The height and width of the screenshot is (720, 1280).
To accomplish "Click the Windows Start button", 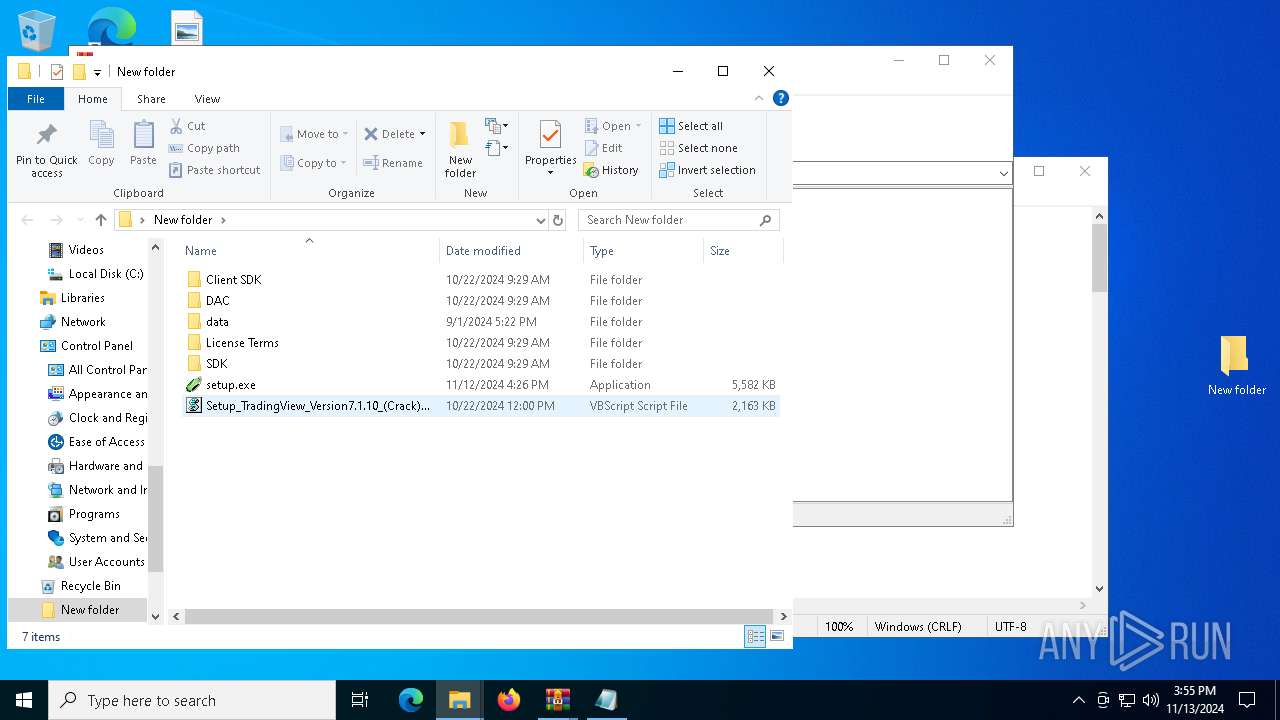I will click(x=24, y=700).
